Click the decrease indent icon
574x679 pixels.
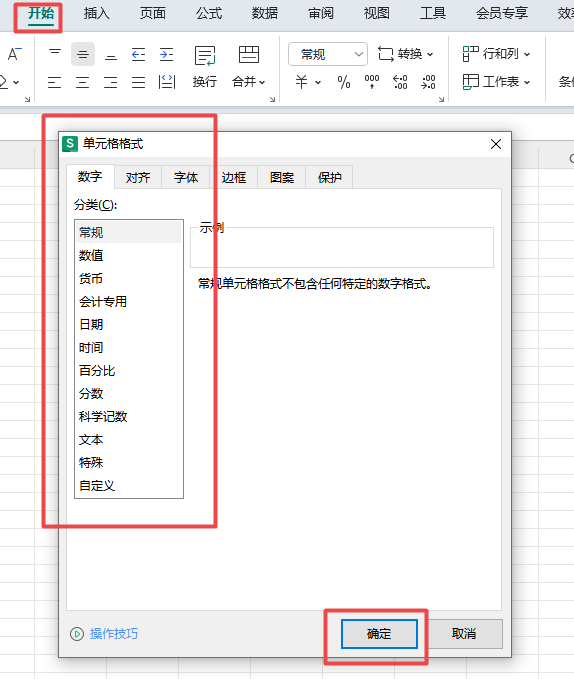[139, 54]
